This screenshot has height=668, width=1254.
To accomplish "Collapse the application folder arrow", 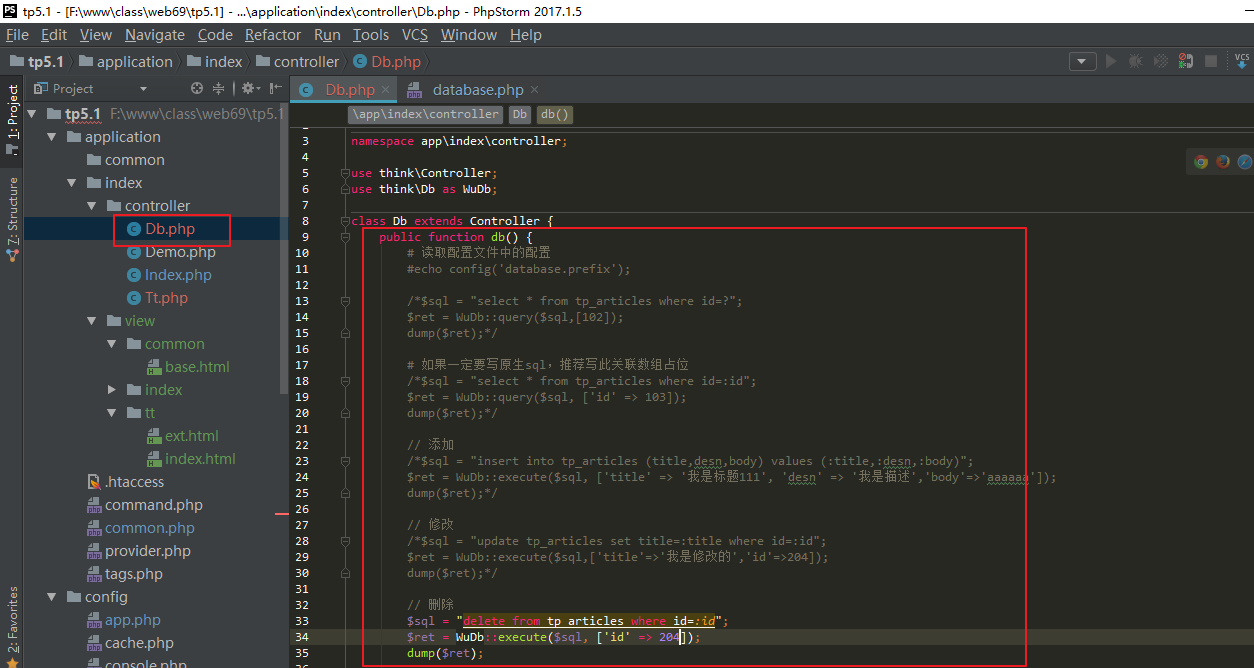I will (52, 137).
